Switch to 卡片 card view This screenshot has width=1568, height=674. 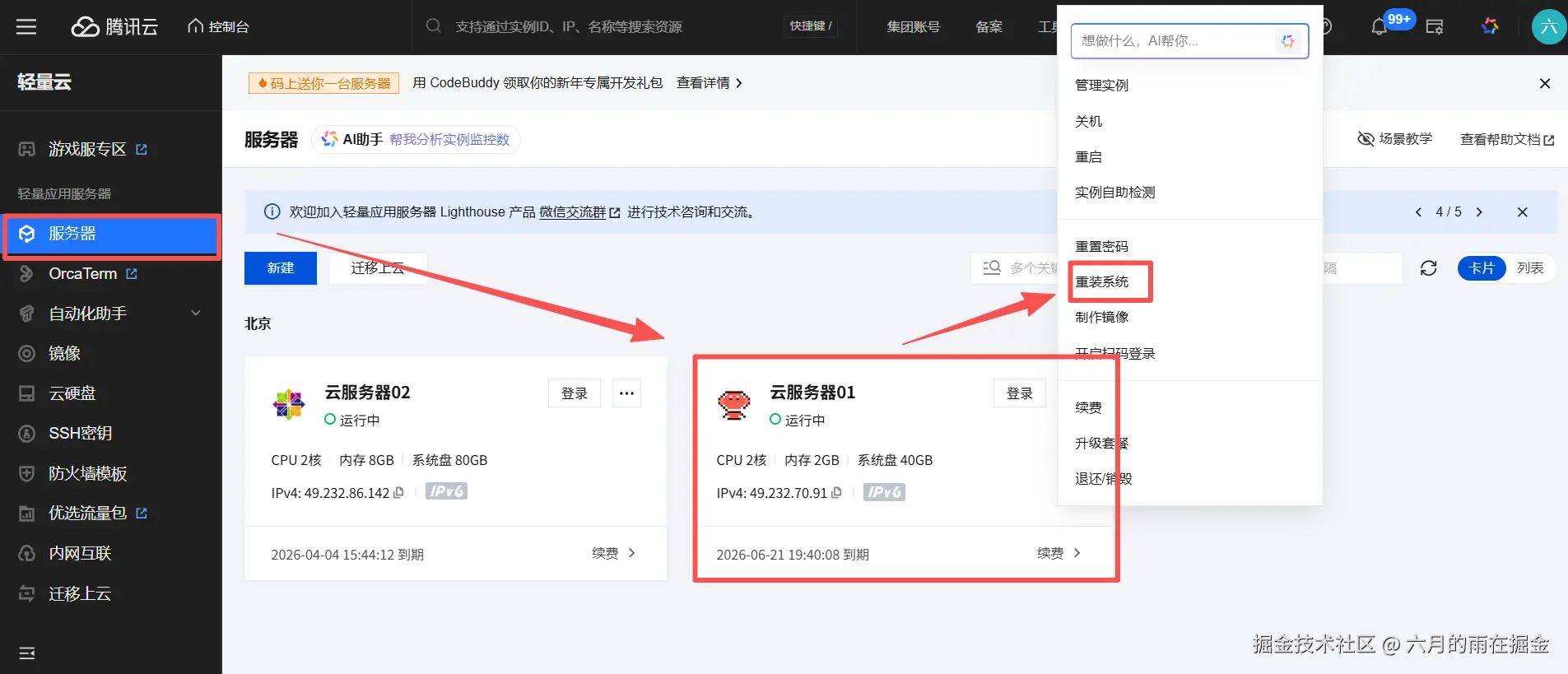click(x=1482, y=268)
